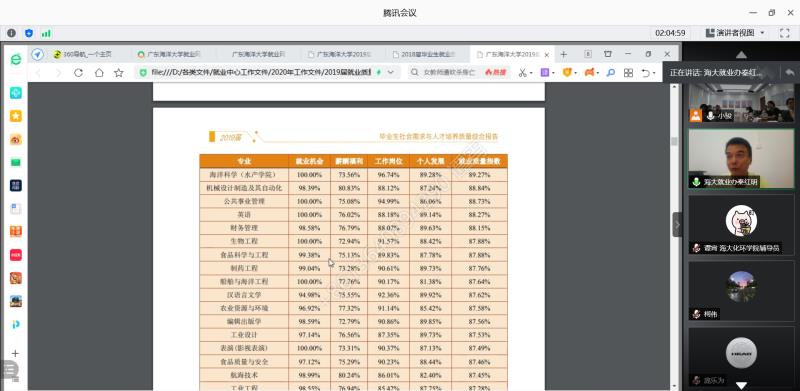Switch to the 2018届毕业生就业 browser tab
This screenshot has height=391, width=800.
point(427,54)
